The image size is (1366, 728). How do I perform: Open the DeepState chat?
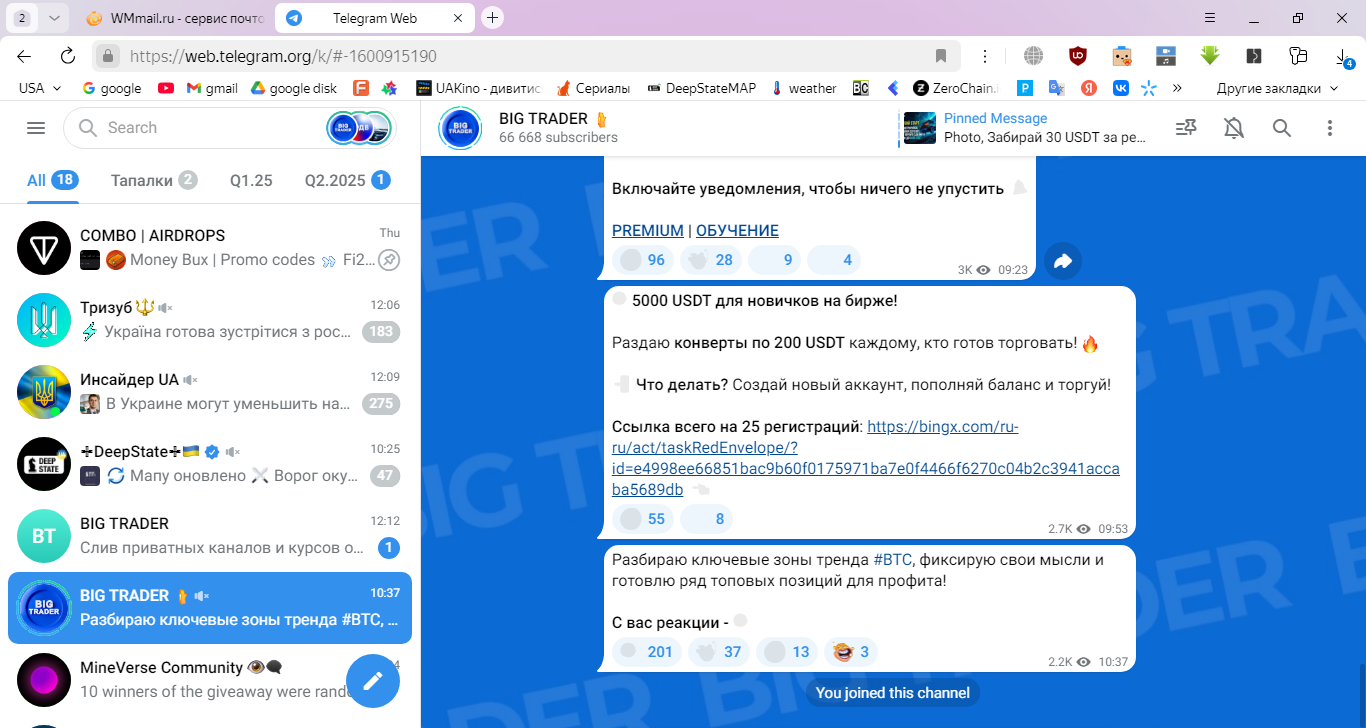pos(210,464)
